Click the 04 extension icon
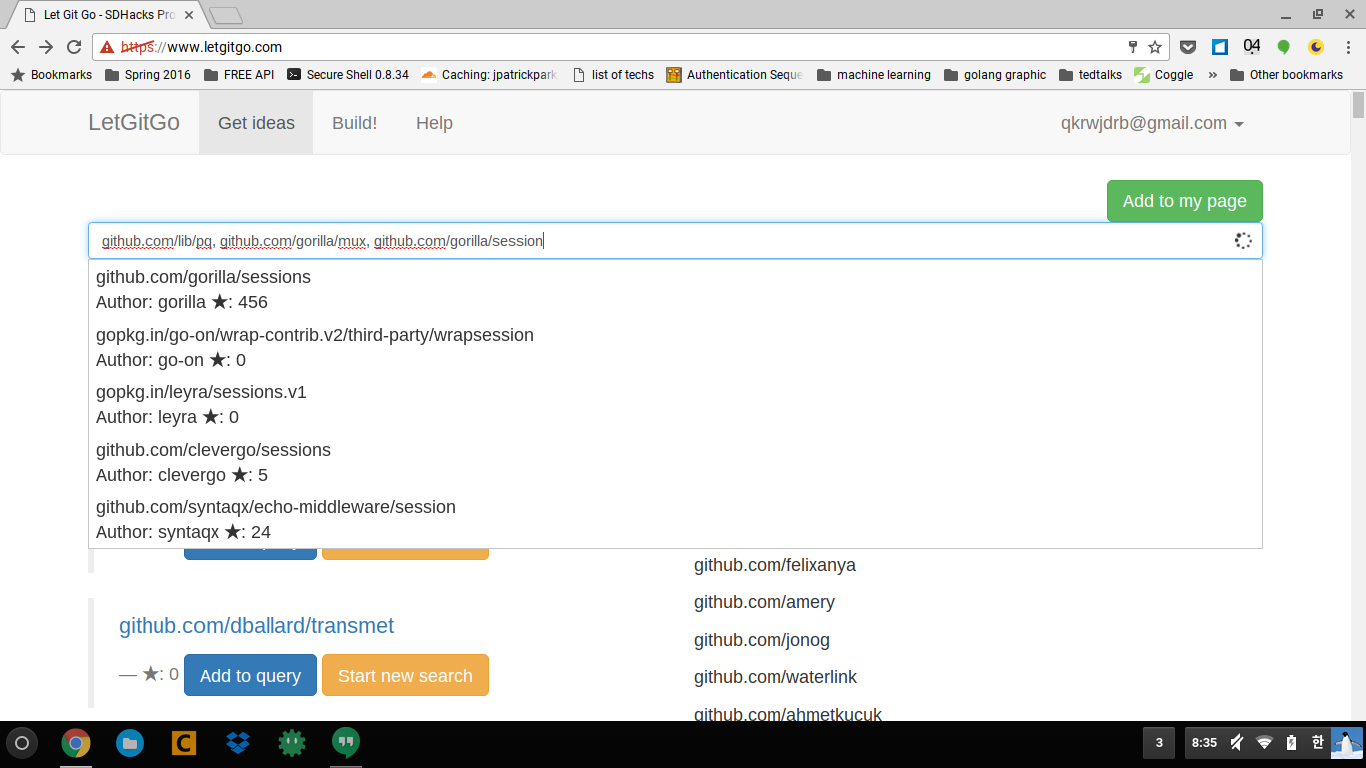Image resolution: width=1366 pixels, height=768 pixels. (x=1252, y=47)
